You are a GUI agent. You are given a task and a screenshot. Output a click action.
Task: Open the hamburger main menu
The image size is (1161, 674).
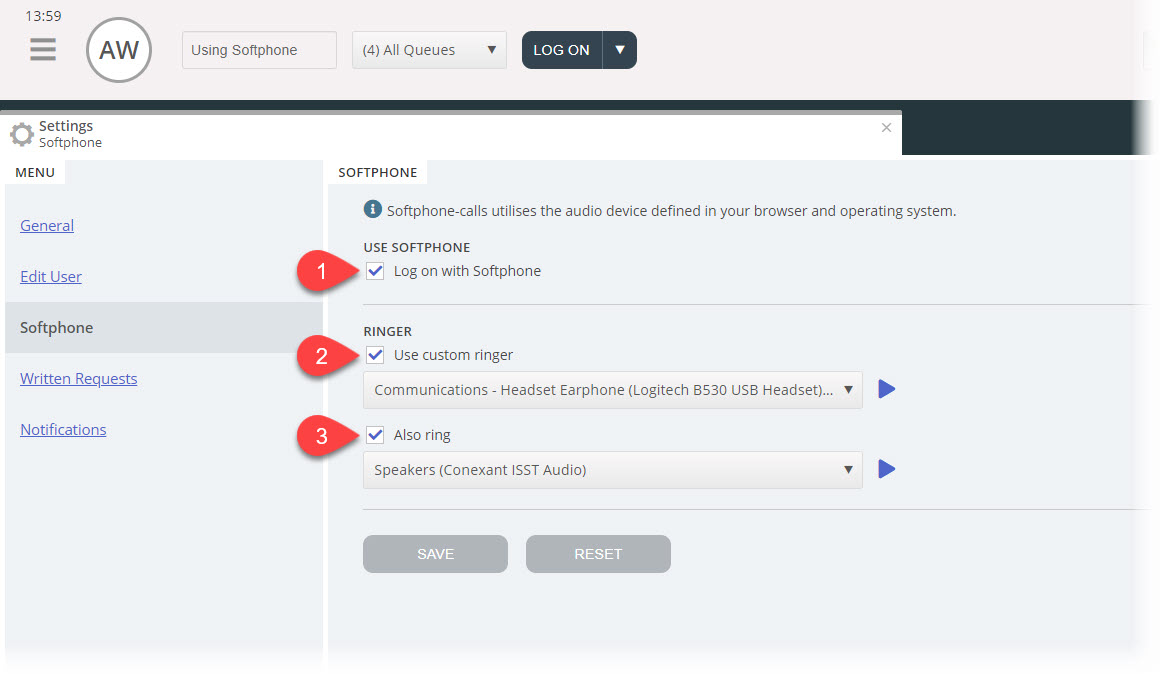point(43,50)
